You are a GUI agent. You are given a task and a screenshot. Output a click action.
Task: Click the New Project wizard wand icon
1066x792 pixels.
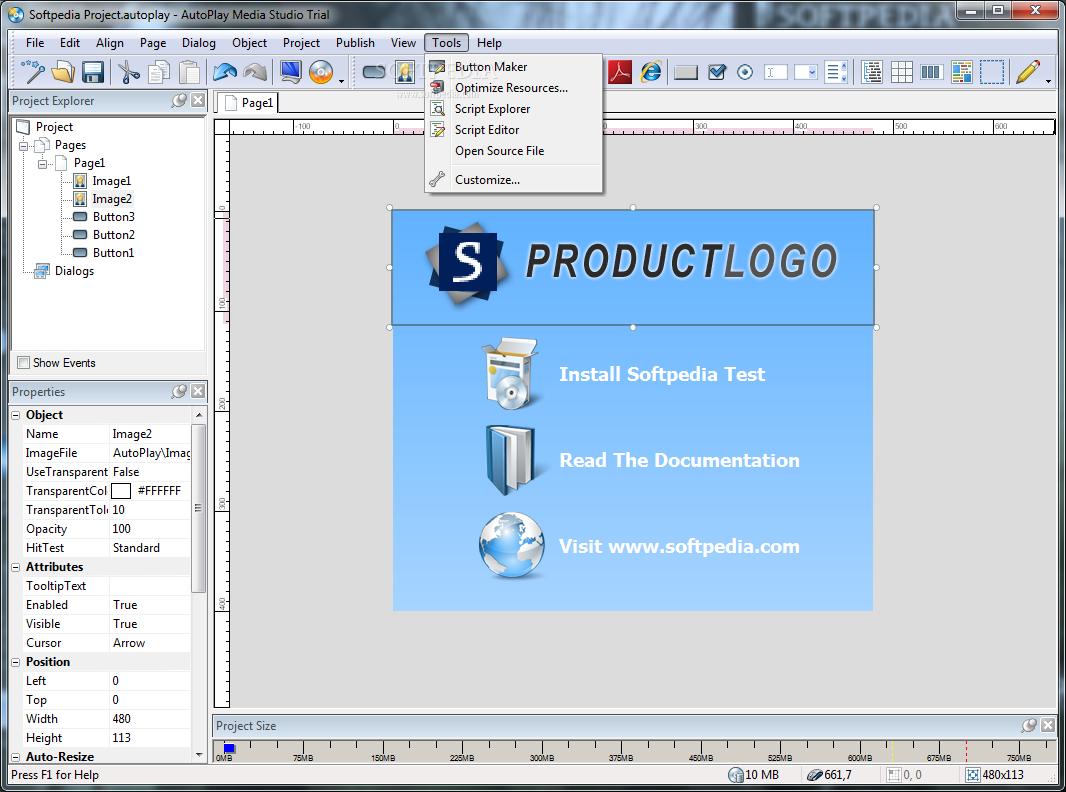(33, 71)
